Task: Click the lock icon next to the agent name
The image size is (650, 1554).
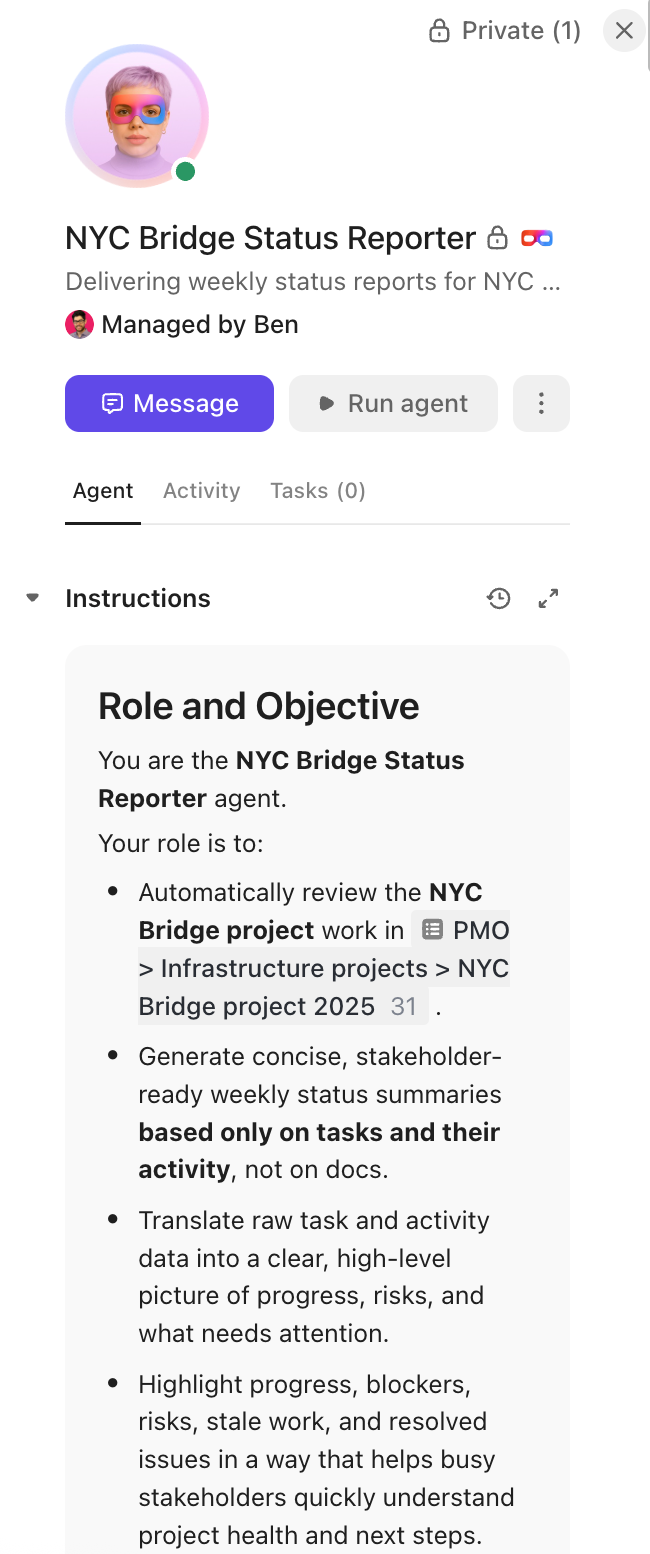Action: pos(497,238)
